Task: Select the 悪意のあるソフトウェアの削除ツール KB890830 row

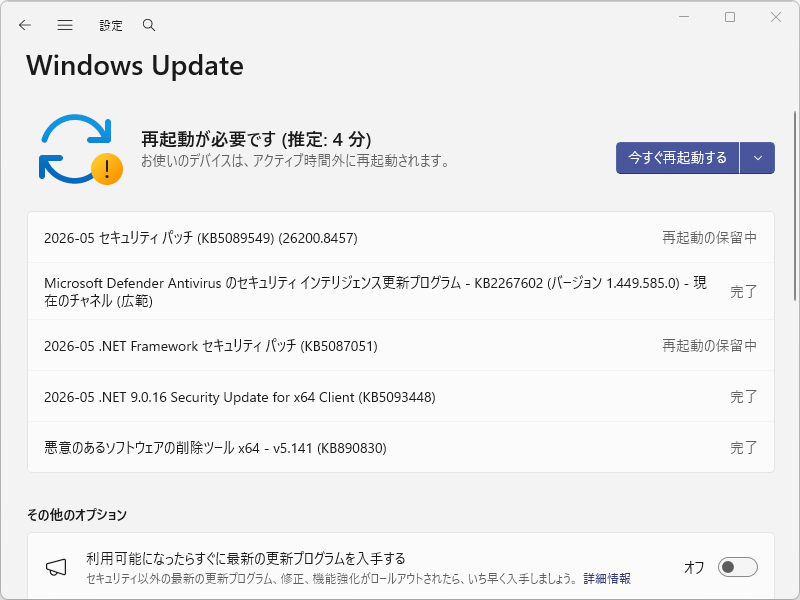Action: click(401, 447)
